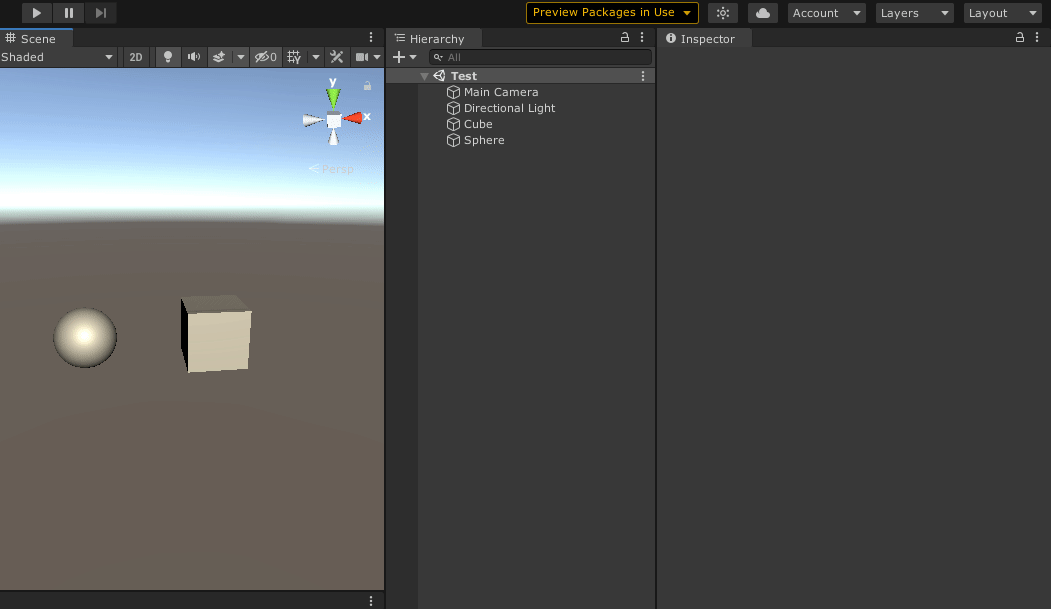Toggle scene lighting with the lightbulb

(168, 57)
